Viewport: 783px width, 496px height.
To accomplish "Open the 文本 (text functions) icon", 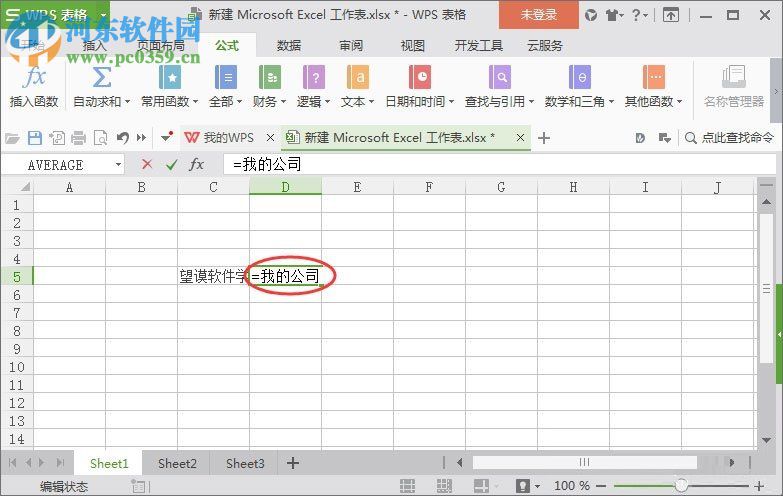I will coord(358,77).
